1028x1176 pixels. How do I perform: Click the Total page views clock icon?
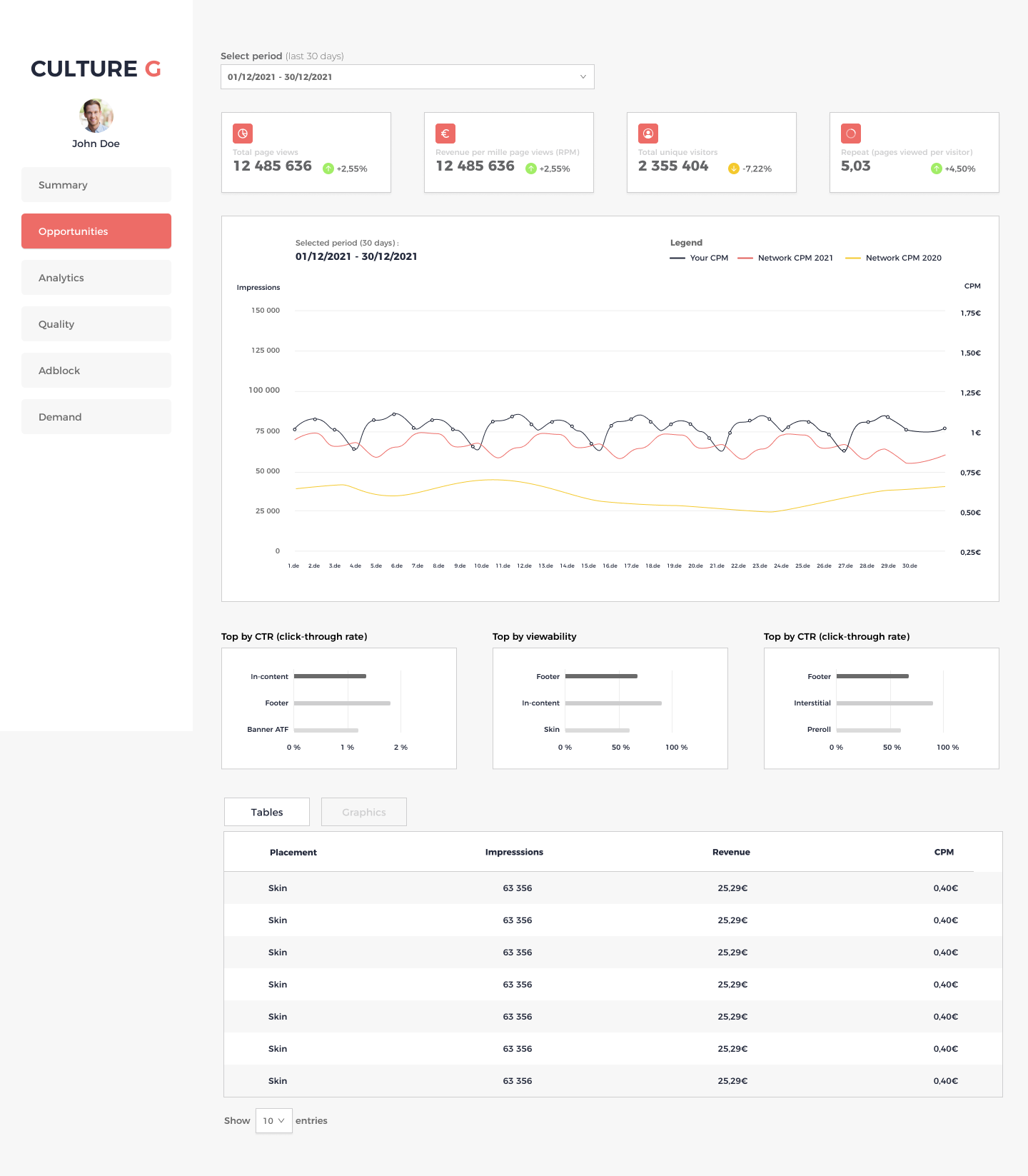(243, 134)
